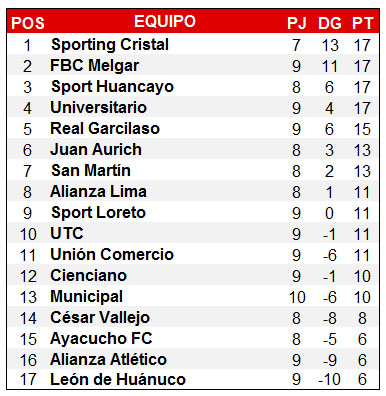Select Sport Huancayo in the table
This screenshot has width=386, height=396.
(112, 87)
